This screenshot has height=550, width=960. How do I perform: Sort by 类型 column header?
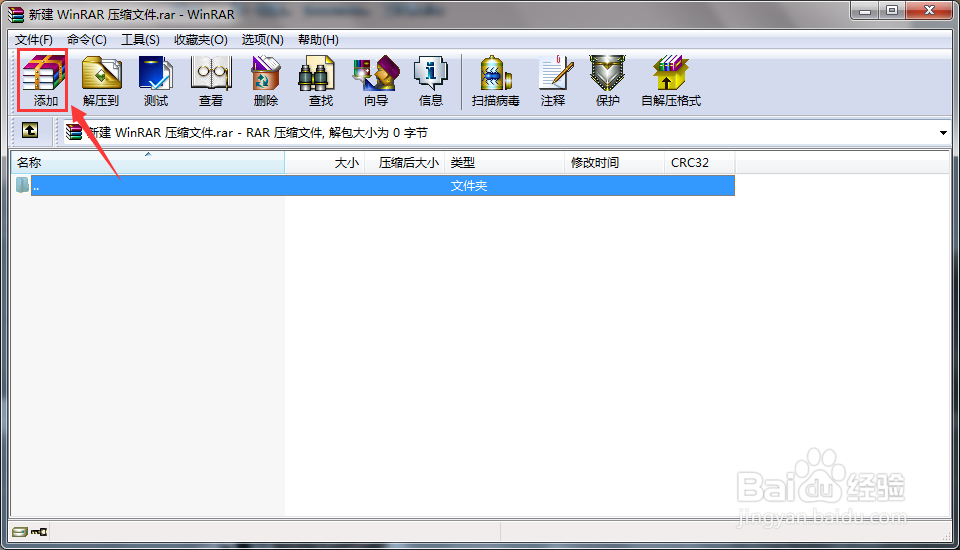point(504,163)
